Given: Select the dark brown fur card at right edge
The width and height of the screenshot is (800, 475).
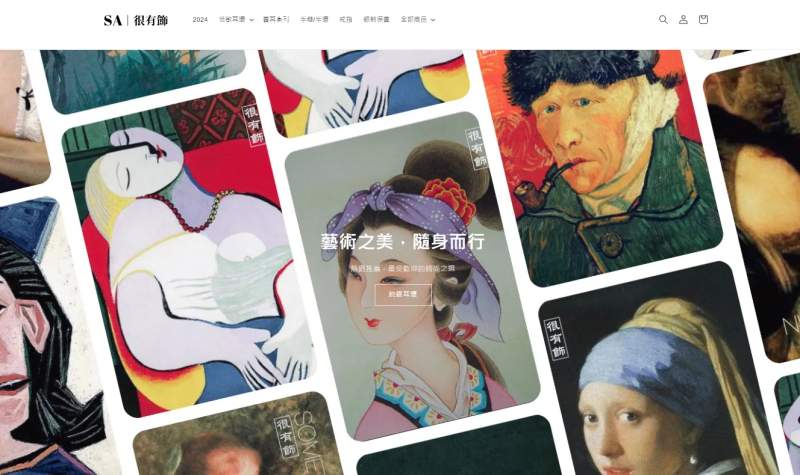Looking at the screenshot, I should click(x=753, y=204).
